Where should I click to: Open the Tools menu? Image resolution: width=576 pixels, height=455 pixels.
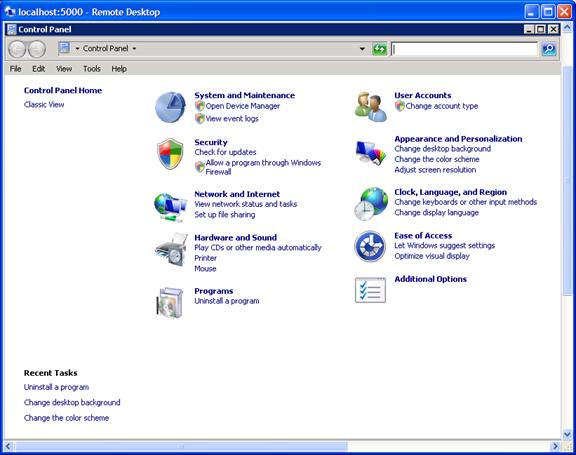point(91,69)
